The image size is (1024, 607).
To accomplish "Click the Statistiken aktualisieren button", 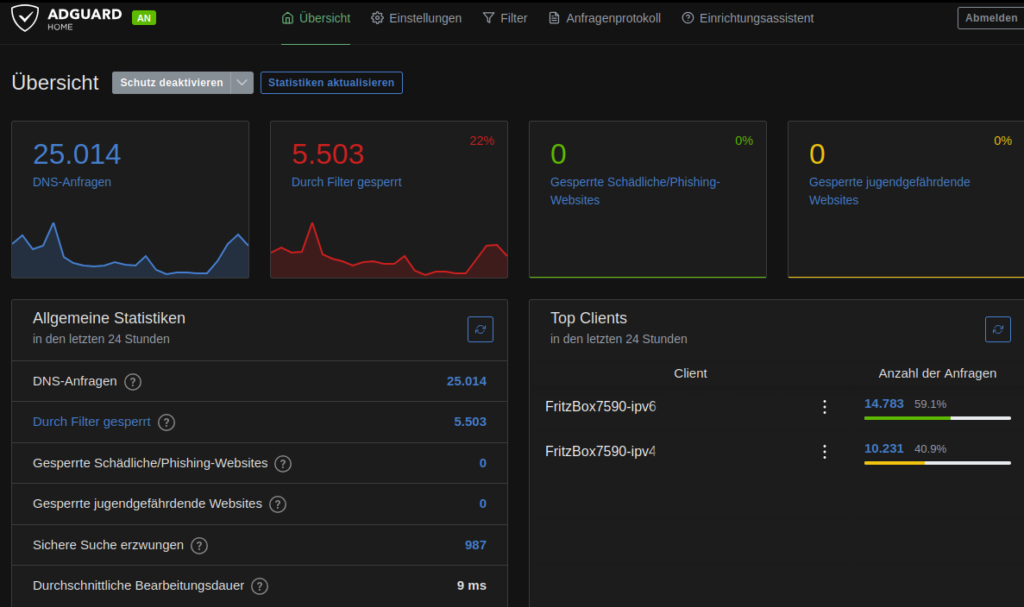I will tap(331, 83).
